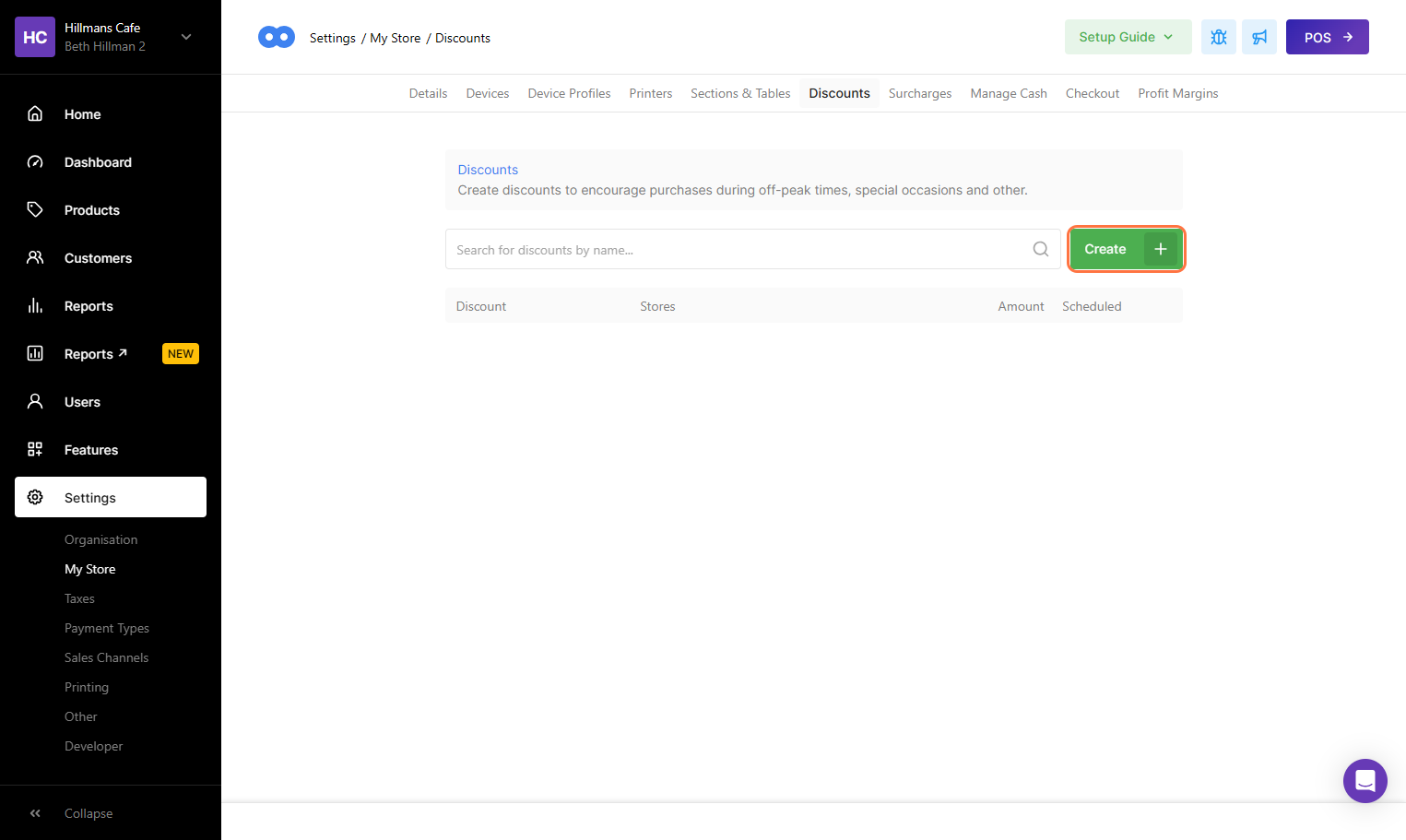
Task: Open the Device Profiles tab
Action: (x=569, y=93)
